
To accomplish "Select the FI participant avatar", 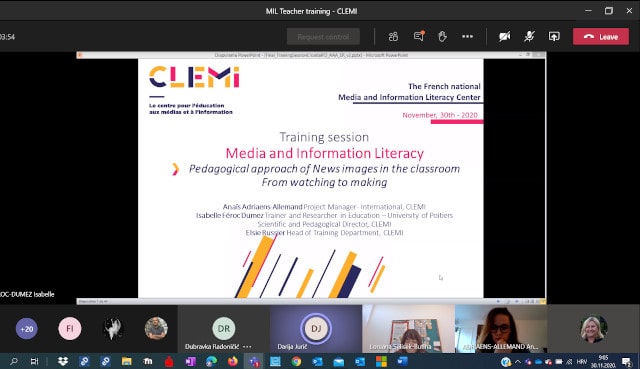I will click(x=70, y=329).
